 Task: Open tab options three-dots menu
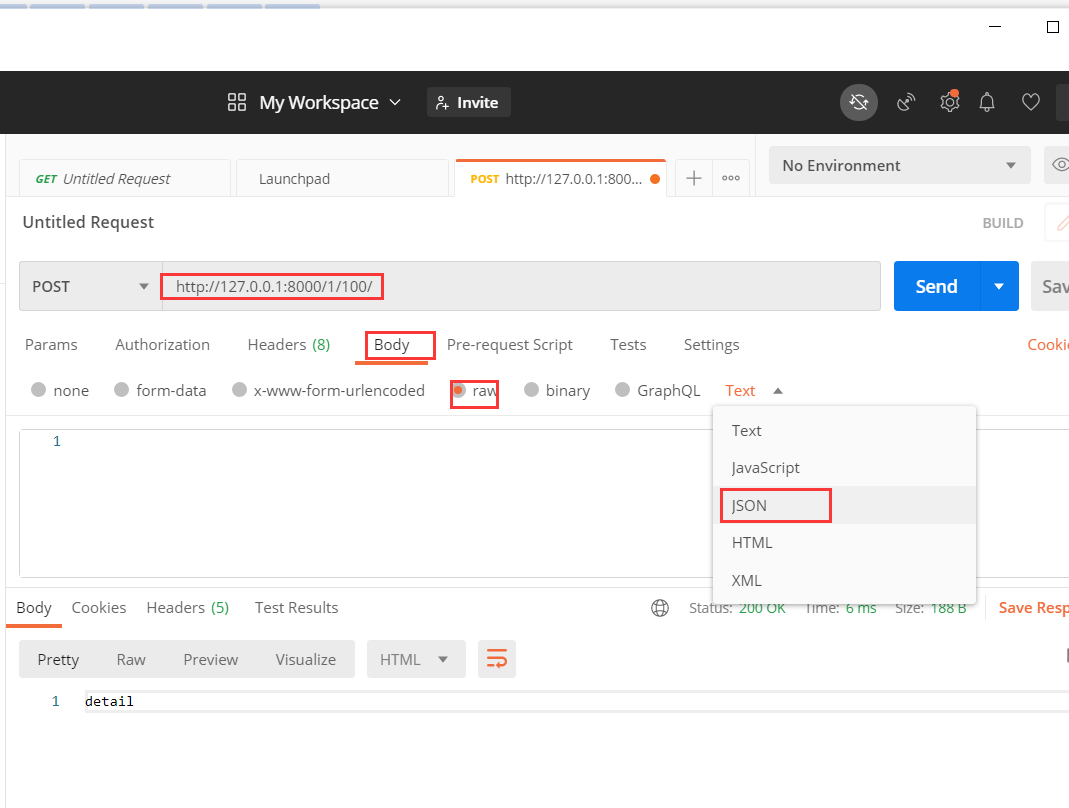[731, 179]
